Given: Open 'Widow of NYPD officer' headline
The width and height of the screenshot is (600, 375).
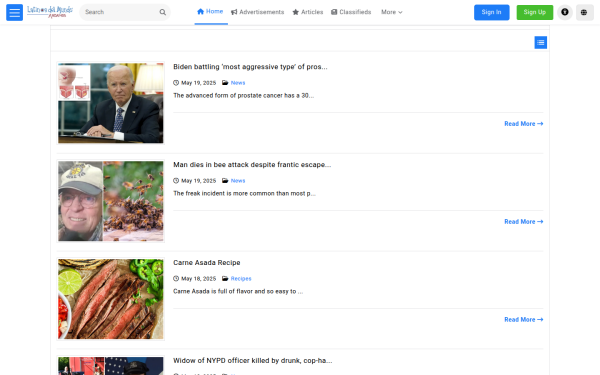Looking at the screenshot, I should pos(253,360).
